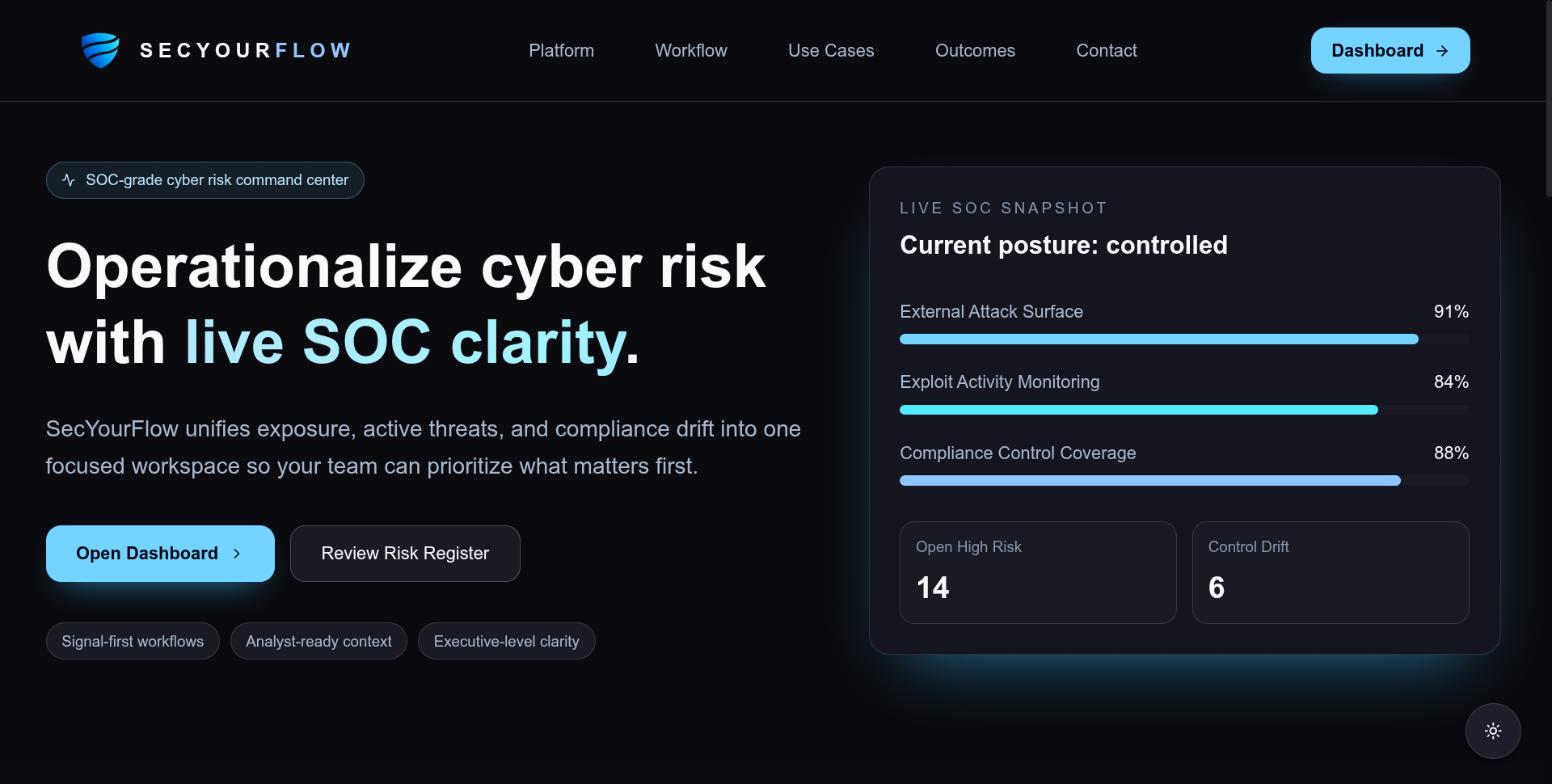Toggle the light mode switch
This screenshot has height=784, width=1552.
point(1493,731)
